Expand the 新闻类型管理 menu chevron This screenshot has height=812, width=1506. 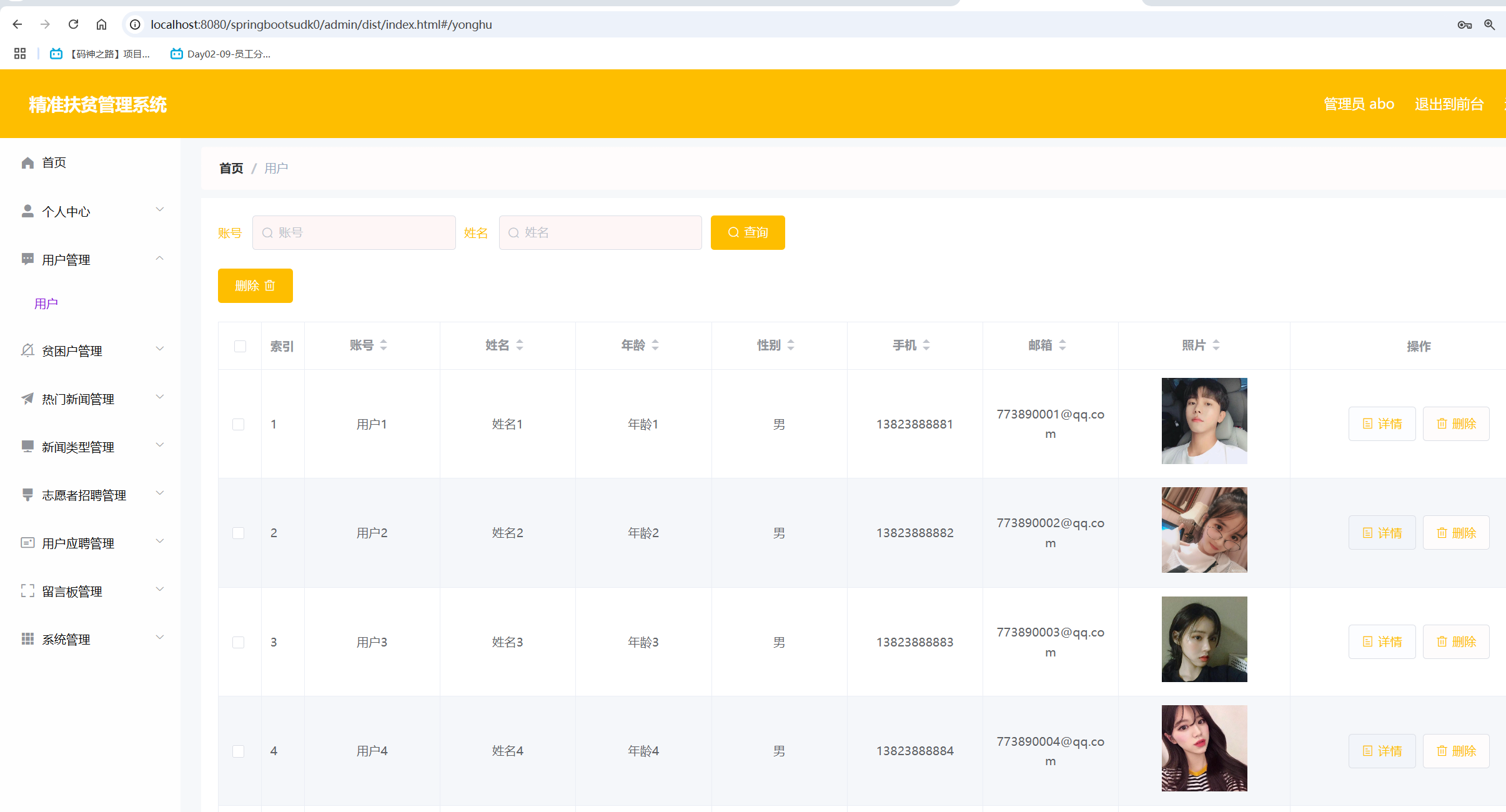click(160, 445)
